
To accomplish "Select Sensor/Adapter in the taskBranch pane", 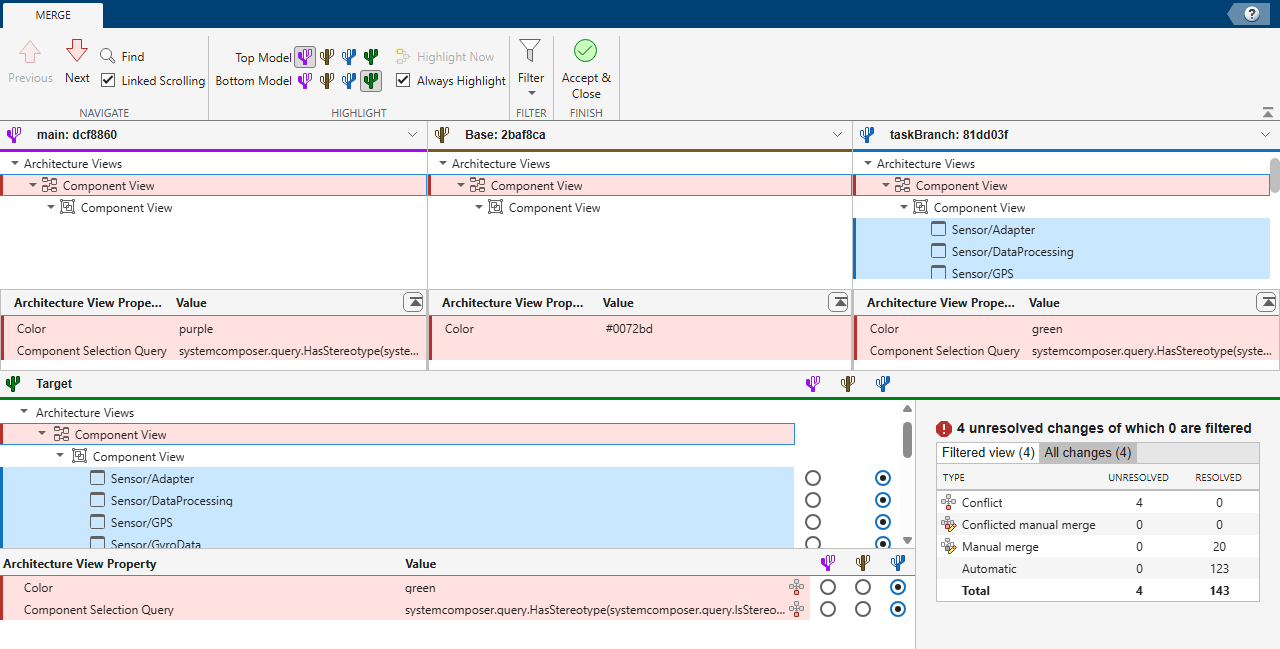I will 993,229.
